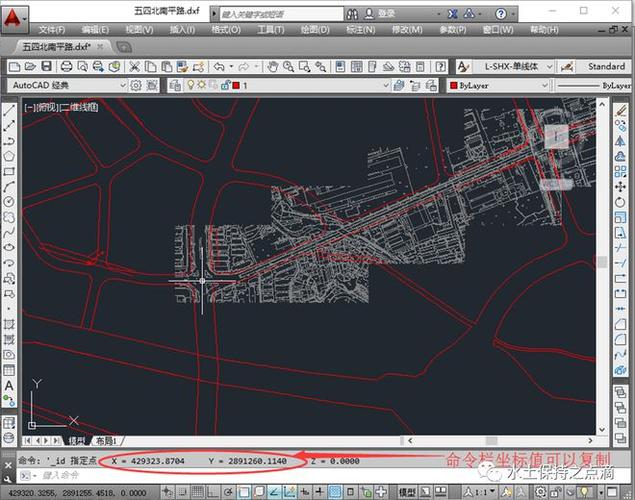Activate the Pan hand tool
635x500 pixels.
pos(273,66)
